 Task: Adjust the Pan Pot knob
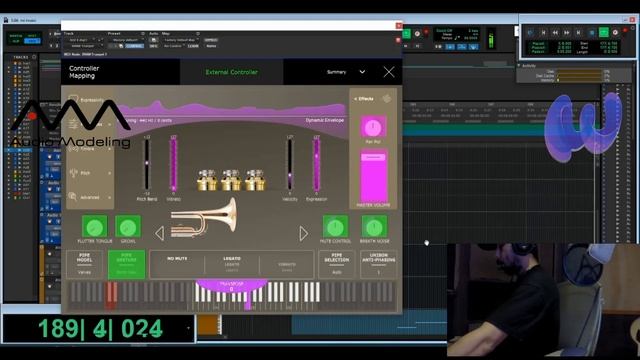click(373, 127)
